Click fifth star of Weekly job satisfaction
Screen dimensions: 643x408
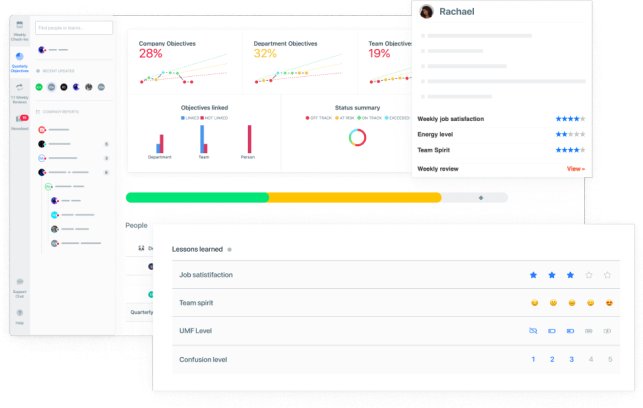(583, 119)
